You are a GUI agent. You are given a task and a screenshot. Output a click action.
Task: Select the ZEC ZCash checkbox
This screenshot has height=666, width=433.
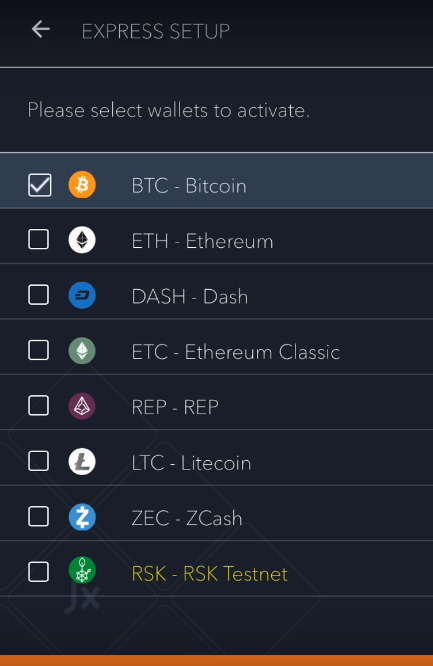point(39,516)
